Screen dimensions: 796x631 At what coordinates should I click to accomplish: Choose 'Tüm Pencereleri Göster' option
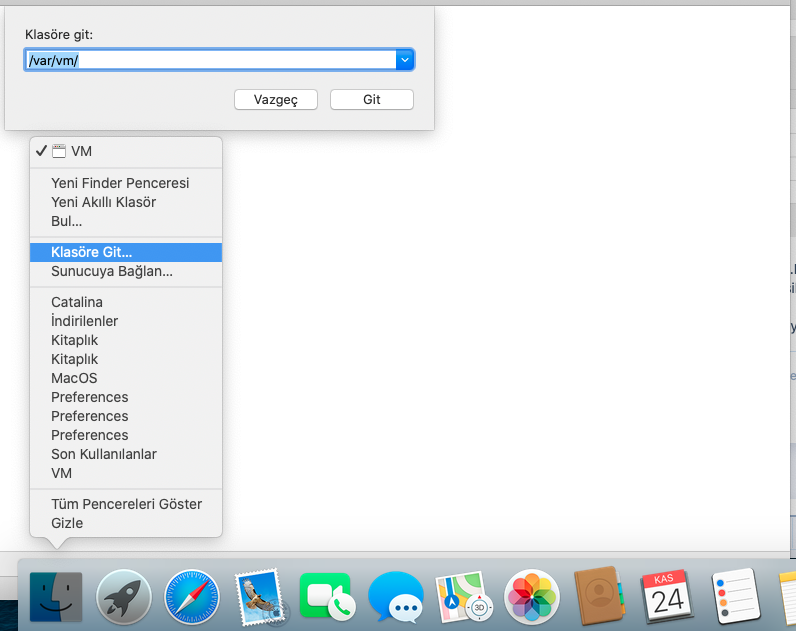(126, 504)
